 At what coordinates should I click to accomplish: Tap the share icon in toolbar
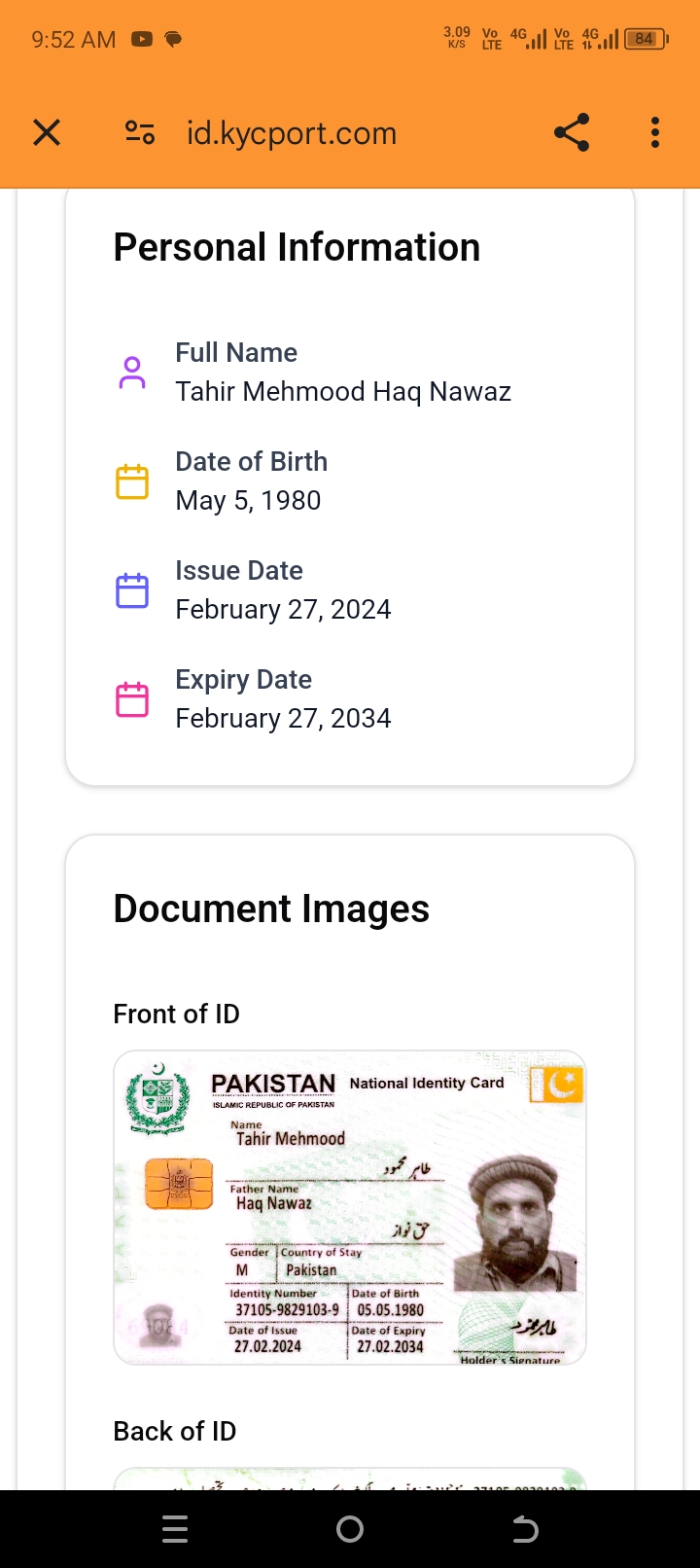tap(572, 132)
